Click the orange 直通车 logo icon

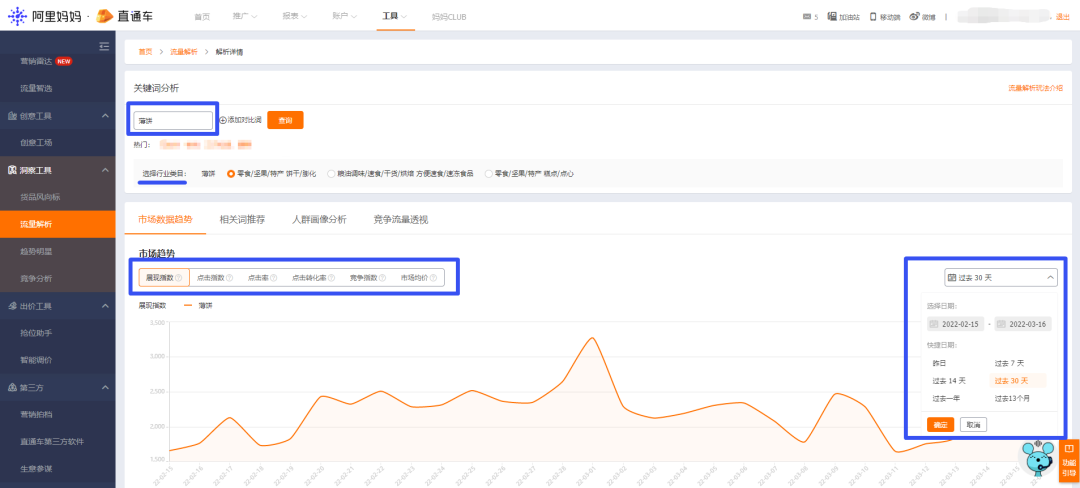(x=105, y=16)
